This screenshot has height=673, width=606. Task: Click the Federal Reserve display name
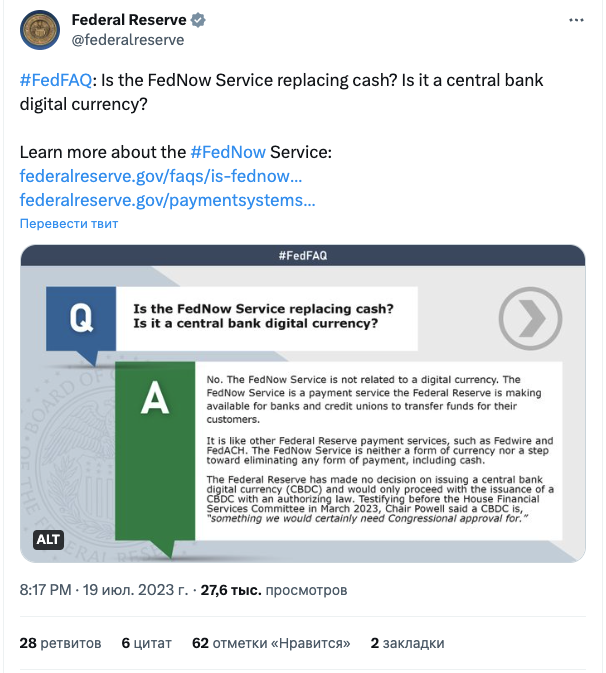click(127, 20)
